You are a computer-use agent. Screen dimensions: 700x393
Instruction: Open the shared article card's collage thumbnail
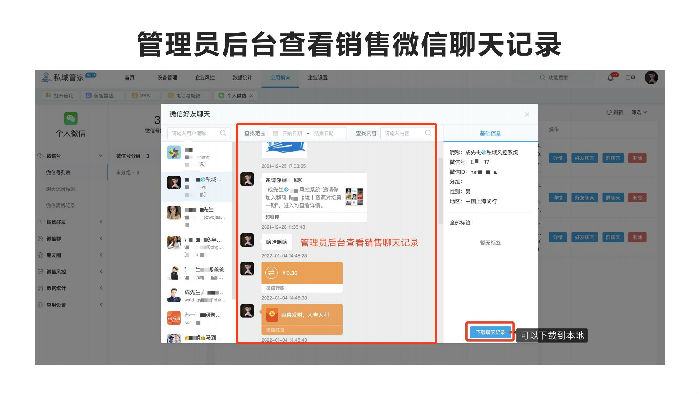(354, 196)
